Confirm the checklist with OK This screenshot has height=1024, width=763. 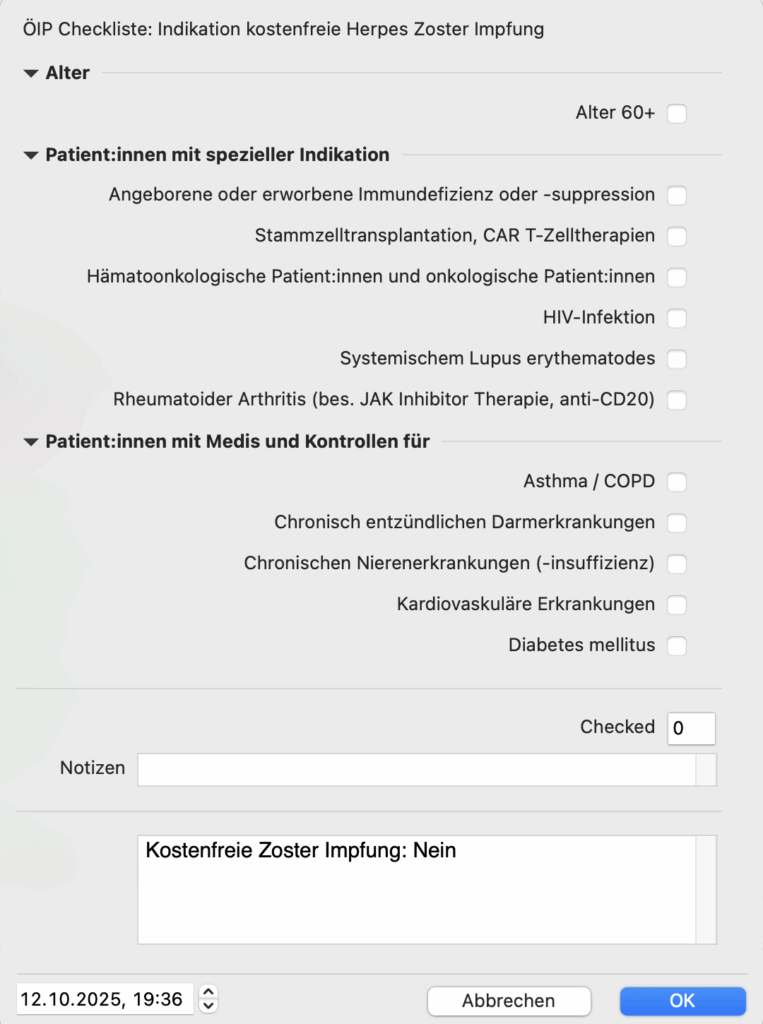click(x=682, y=1001)
